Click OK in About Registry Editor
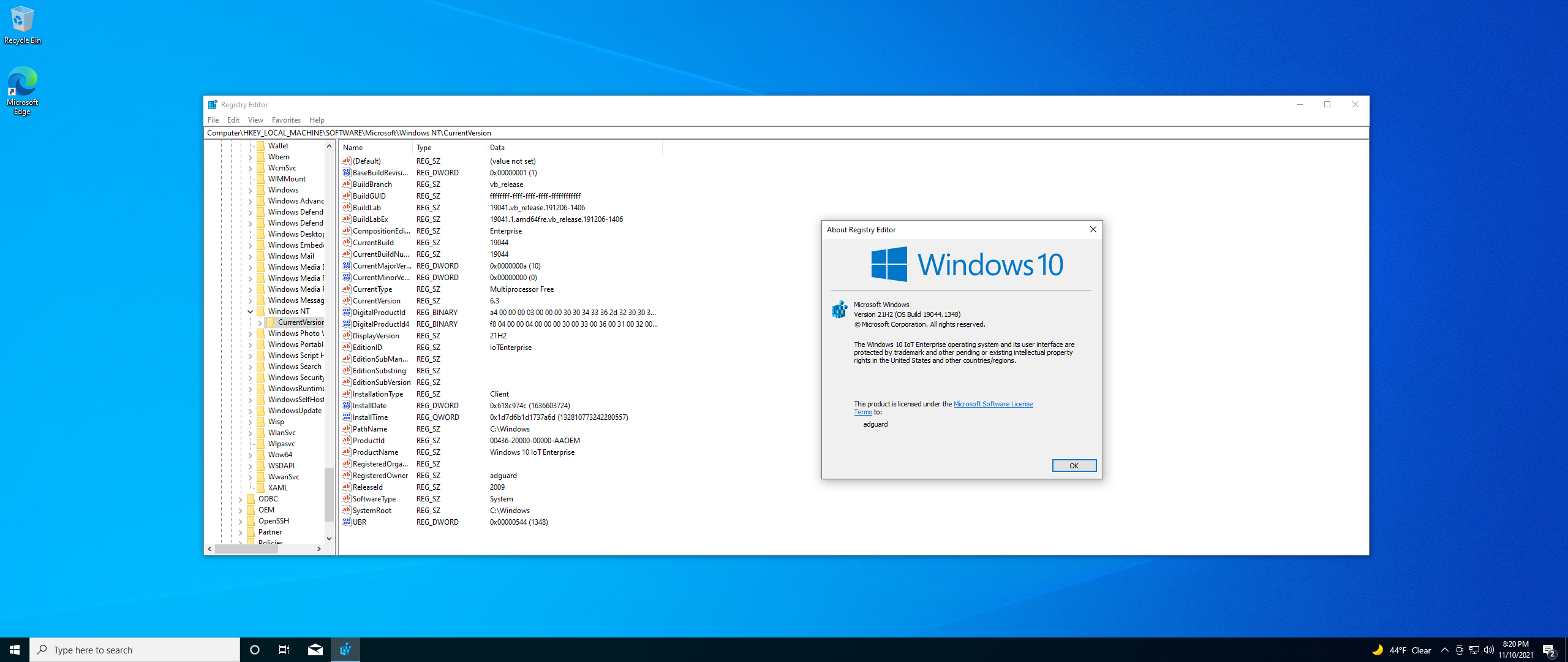 coord(1074,466)
